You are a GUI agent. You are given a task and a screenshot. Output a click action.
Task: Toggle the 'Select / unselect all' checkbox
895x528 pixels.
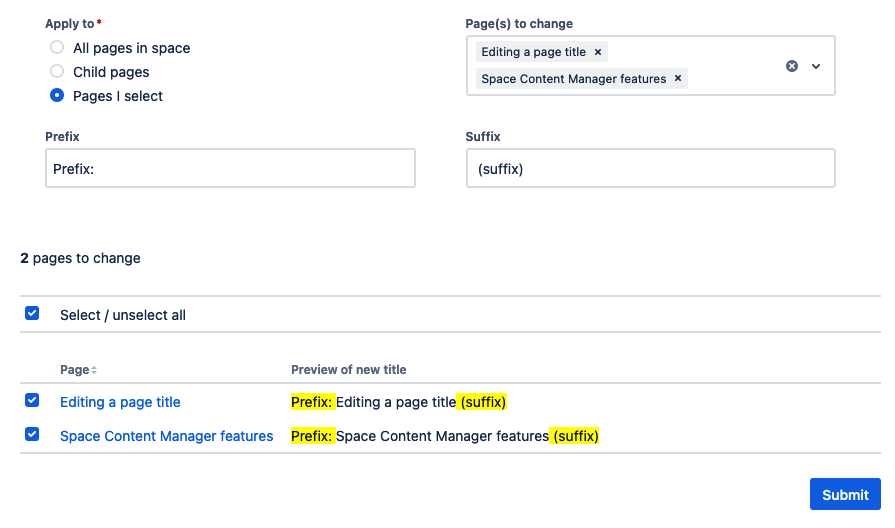pos(32,314)
